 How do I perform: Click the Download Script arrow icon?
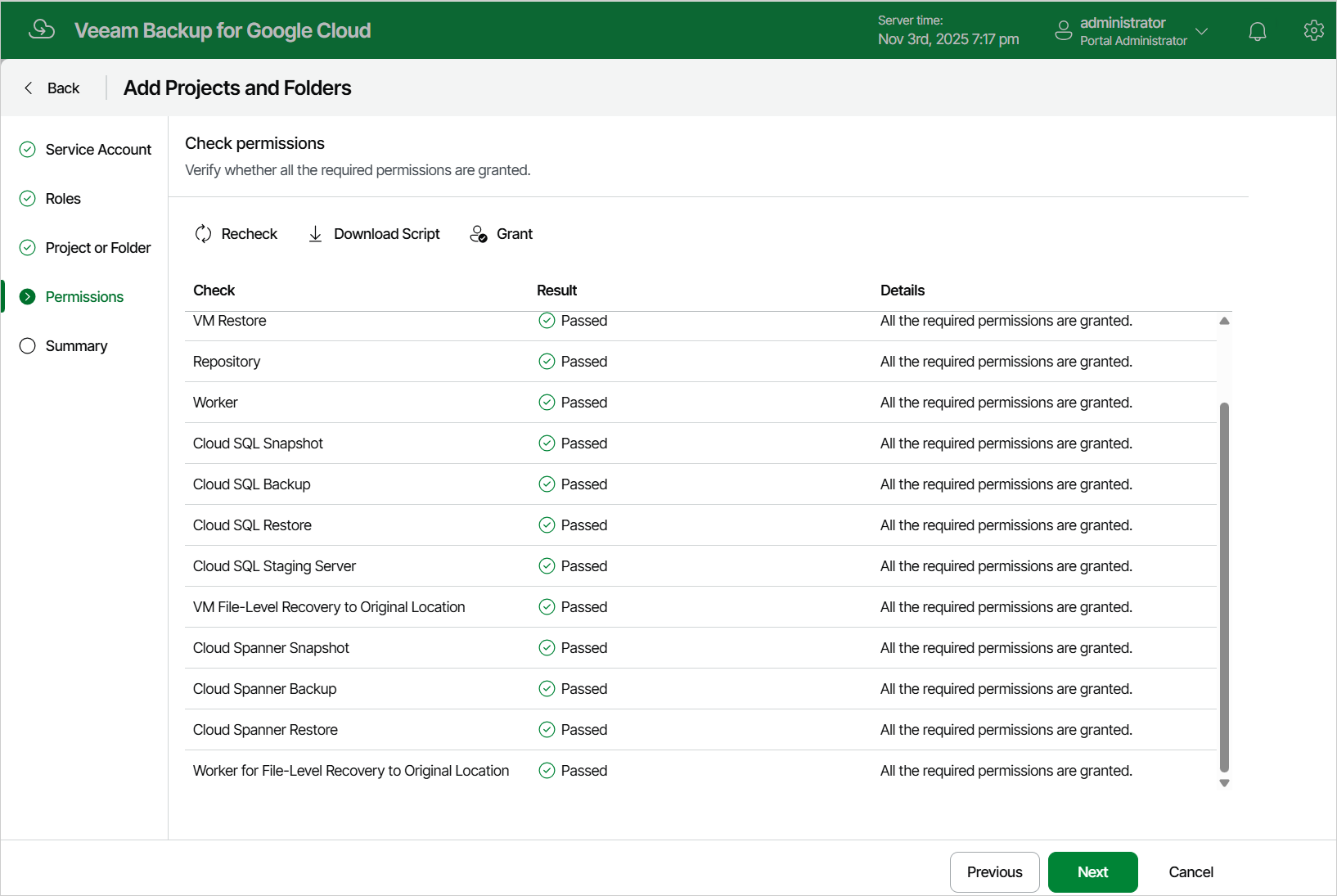(315, 234)
